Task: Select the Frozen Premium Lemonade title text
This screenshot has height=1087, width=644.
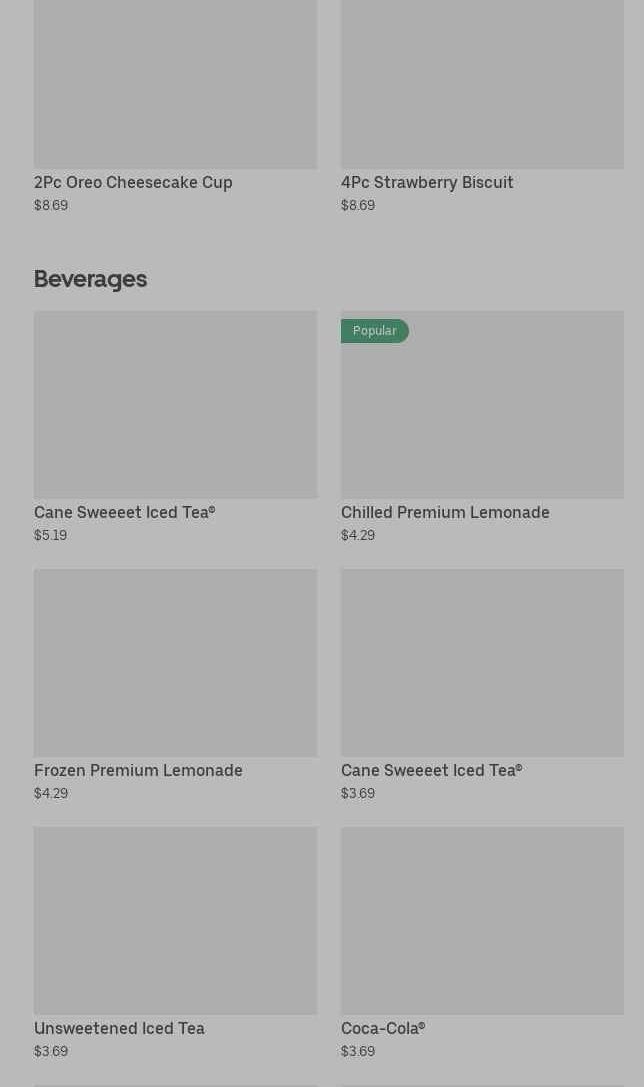Action: click(x=138, y=770)
